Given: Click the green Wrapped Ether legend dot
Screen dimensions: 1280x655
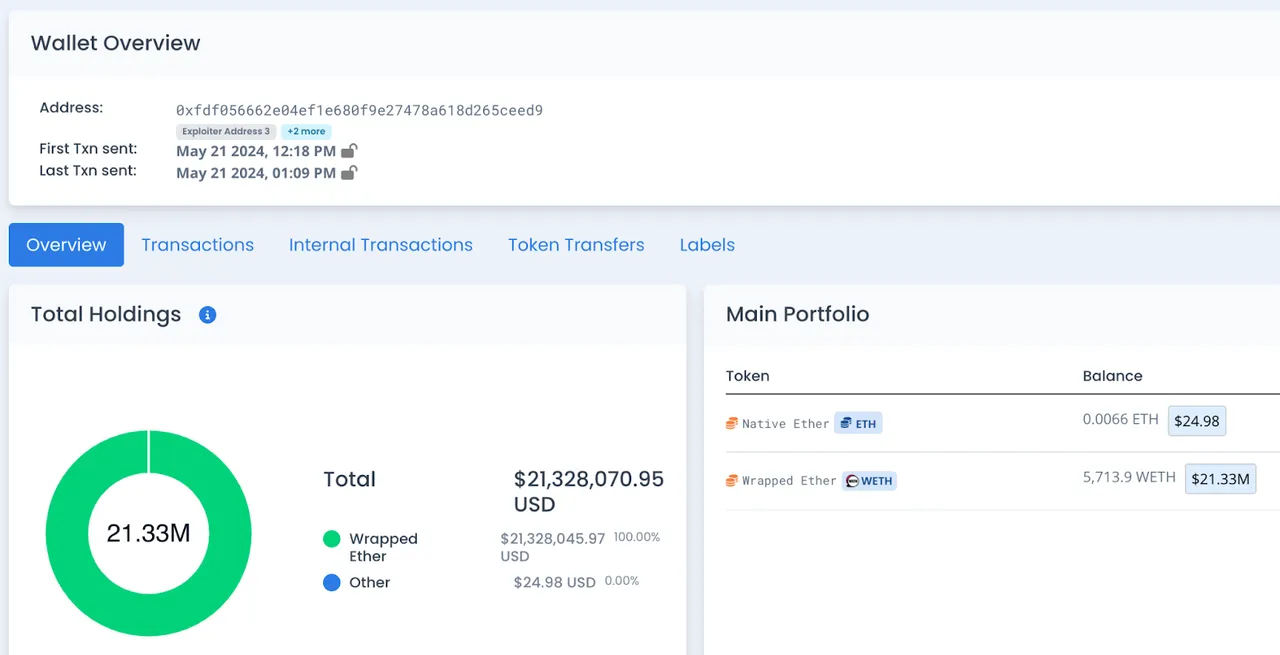Looking at the screenshot, I should pyautogui.click(x=332, y=539).
